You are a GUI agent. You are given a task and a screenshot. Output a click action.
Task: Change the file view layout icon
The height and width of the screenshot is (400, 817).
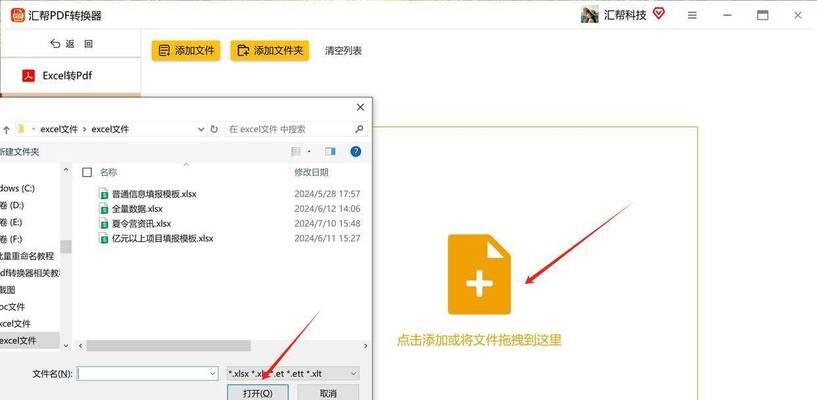point(296,152)
